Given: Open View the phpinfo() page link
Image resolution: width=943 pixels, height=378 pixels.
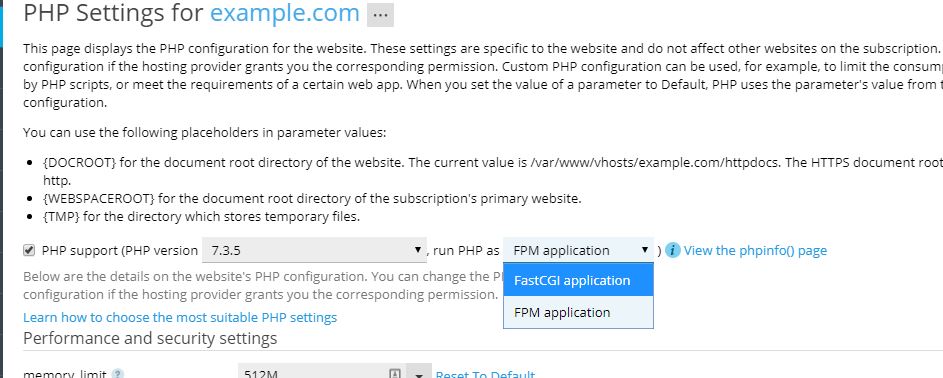Looking at the screenshot, I should pos(755,250).
